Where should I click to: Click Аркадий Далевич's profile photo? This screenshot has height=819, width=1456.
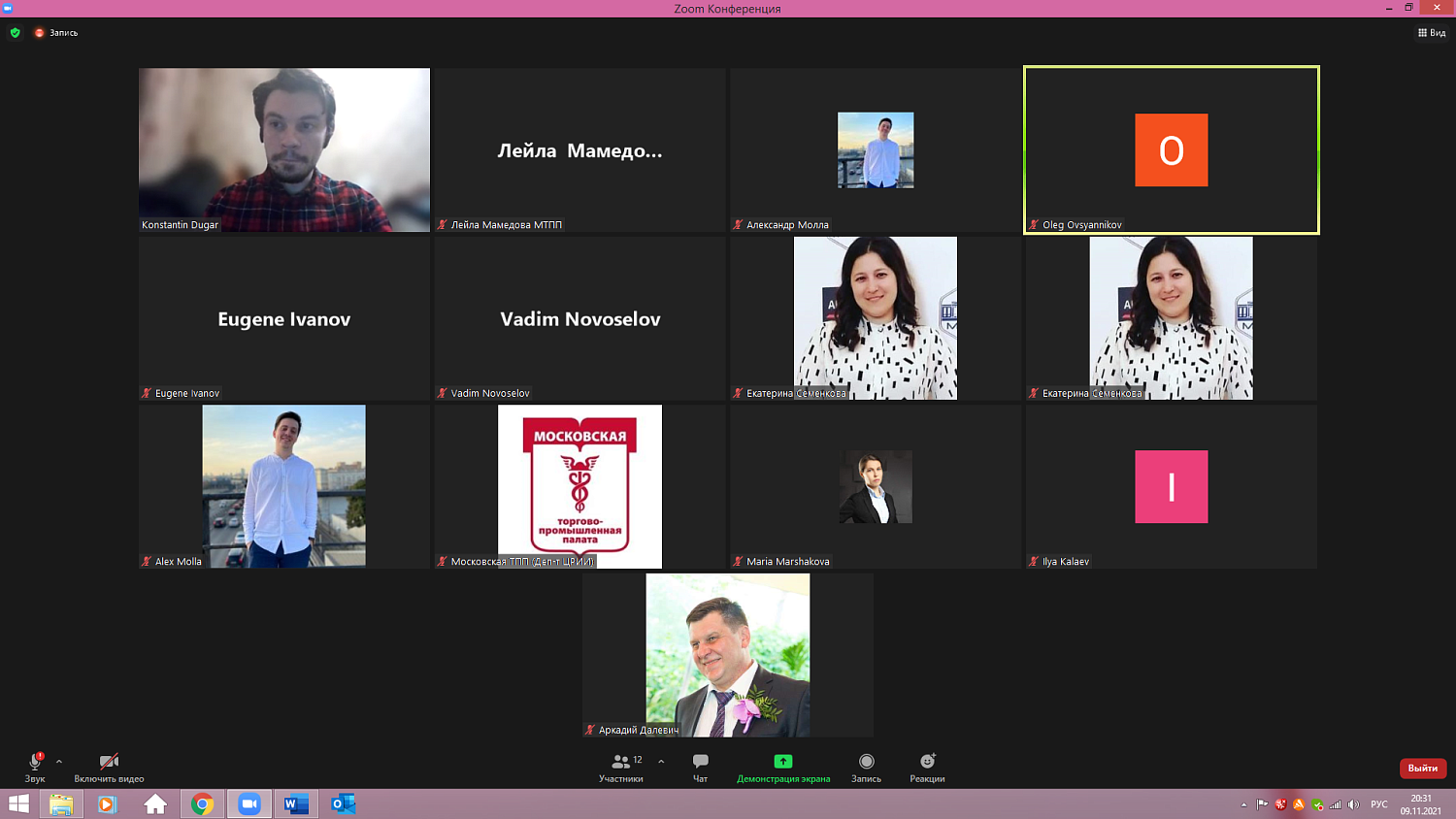[728, 655]
